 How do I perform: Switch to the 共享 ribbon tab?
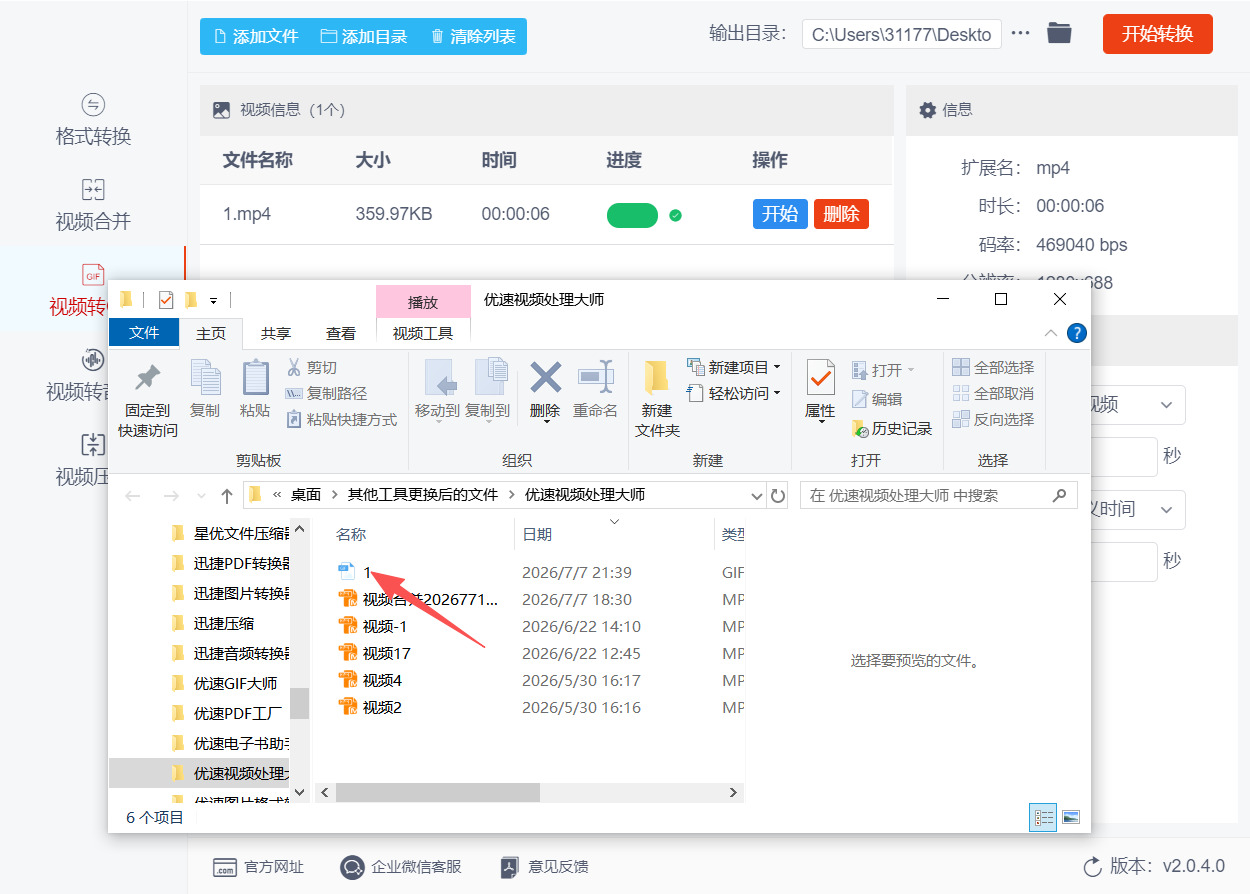(x=276, y=333)
